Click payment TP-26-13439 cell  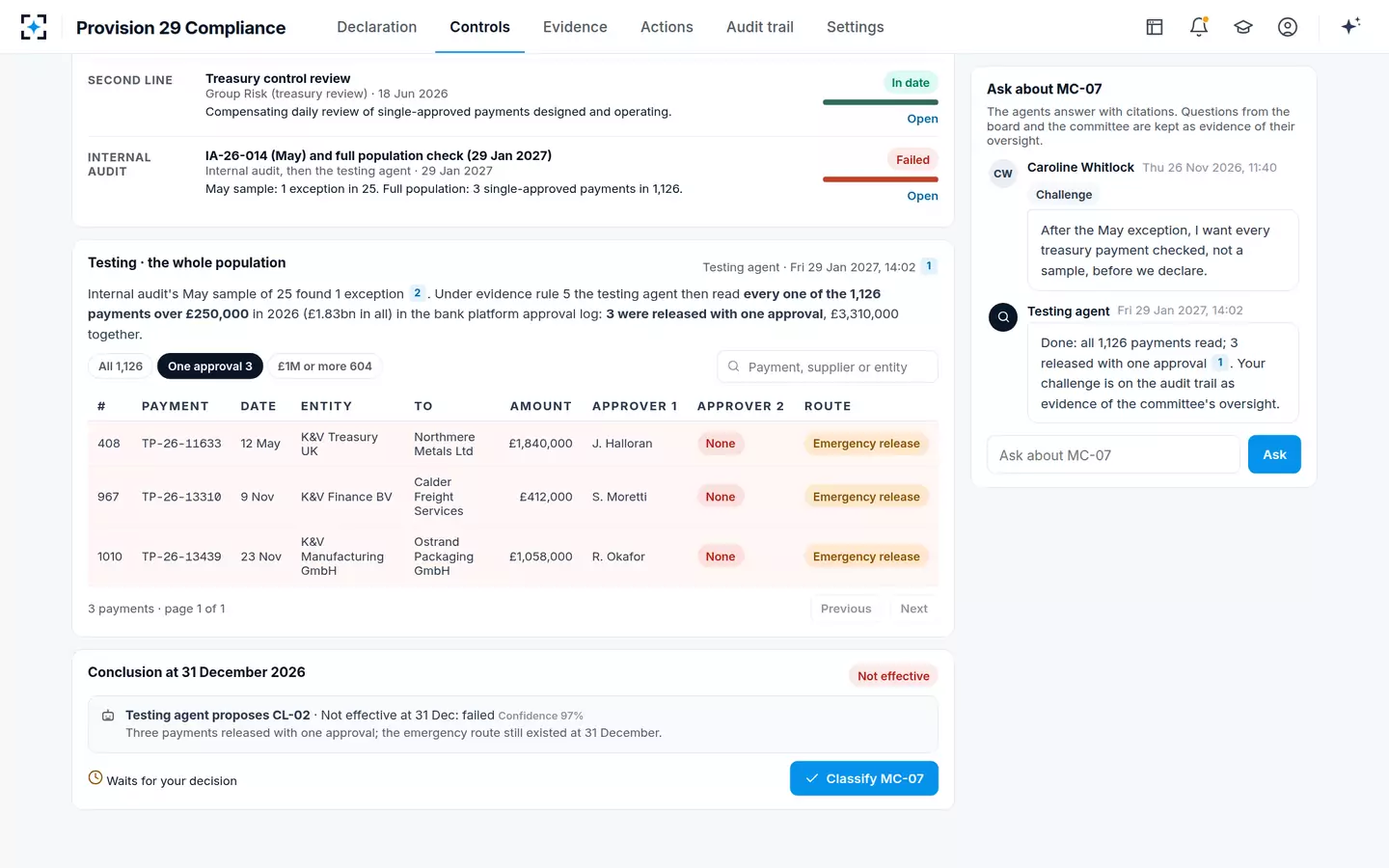click(181, 556)
